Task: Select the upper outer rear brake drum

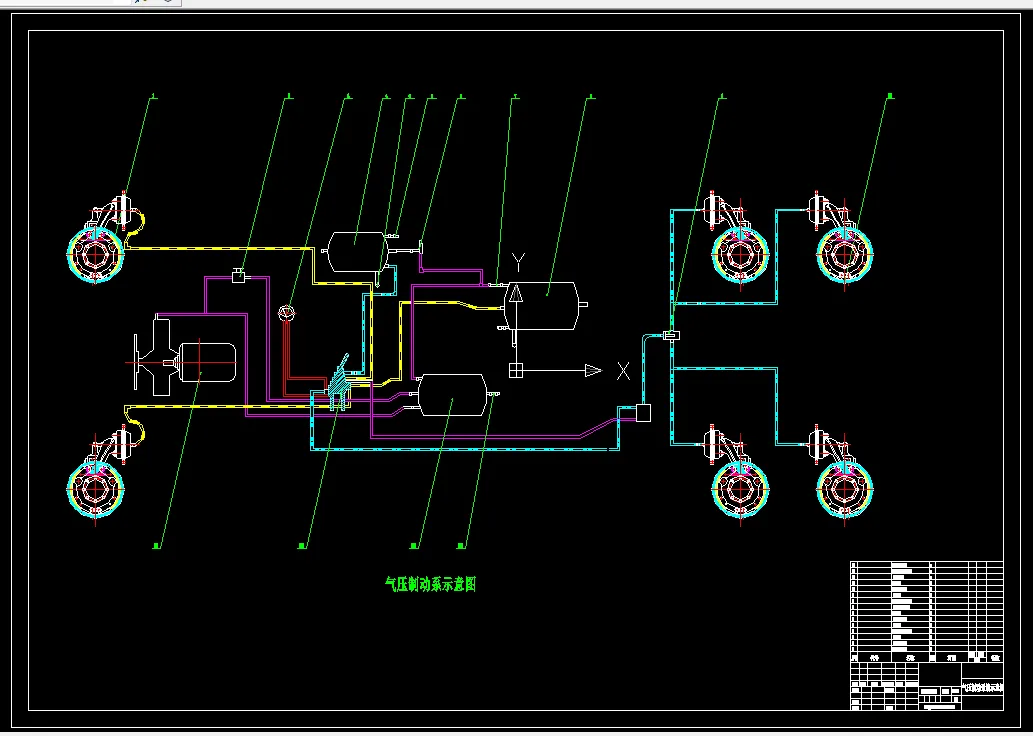Action: coord(845,255)
